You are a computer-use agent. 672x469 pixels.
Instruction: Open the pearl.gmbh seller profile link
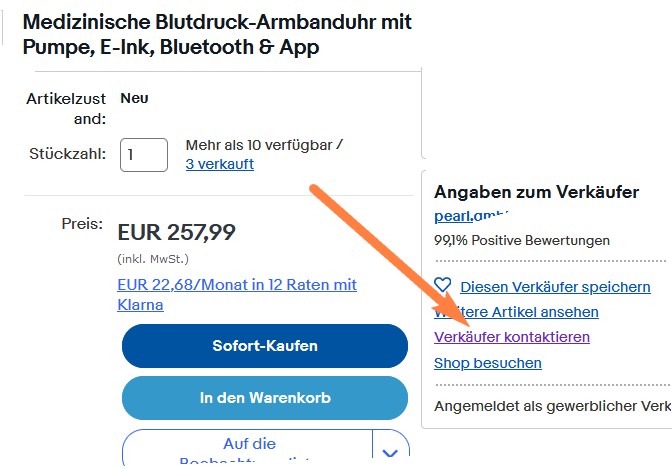471,216
